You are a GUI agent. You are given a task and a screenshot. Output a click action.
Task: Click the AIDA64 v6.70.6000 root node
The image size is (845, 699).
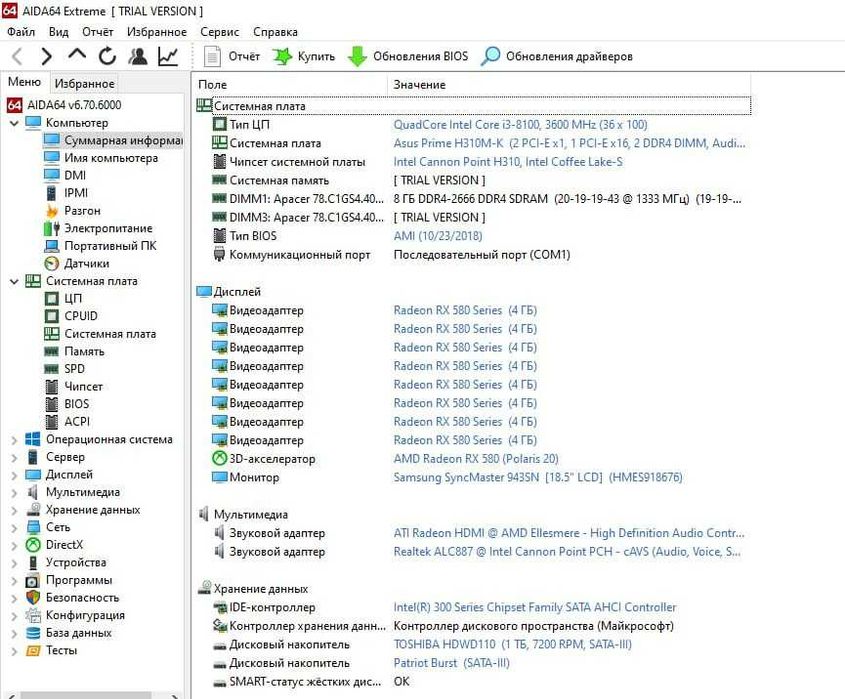[x=64, y=105]
